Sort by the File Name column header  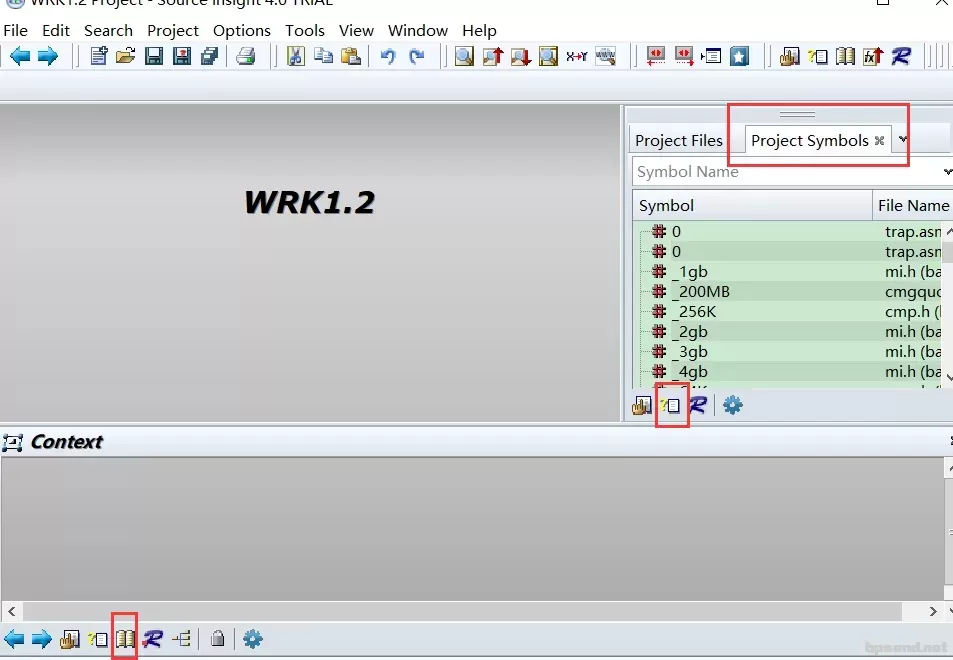pos(913,205)
